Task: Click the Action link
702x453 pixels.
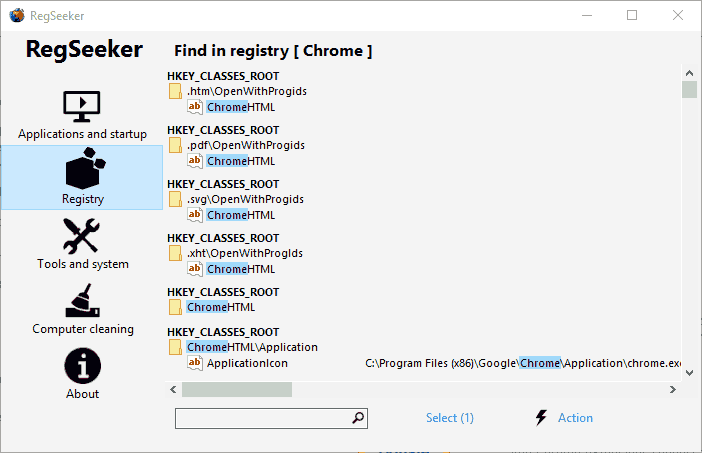Action: tap(575, 418)
